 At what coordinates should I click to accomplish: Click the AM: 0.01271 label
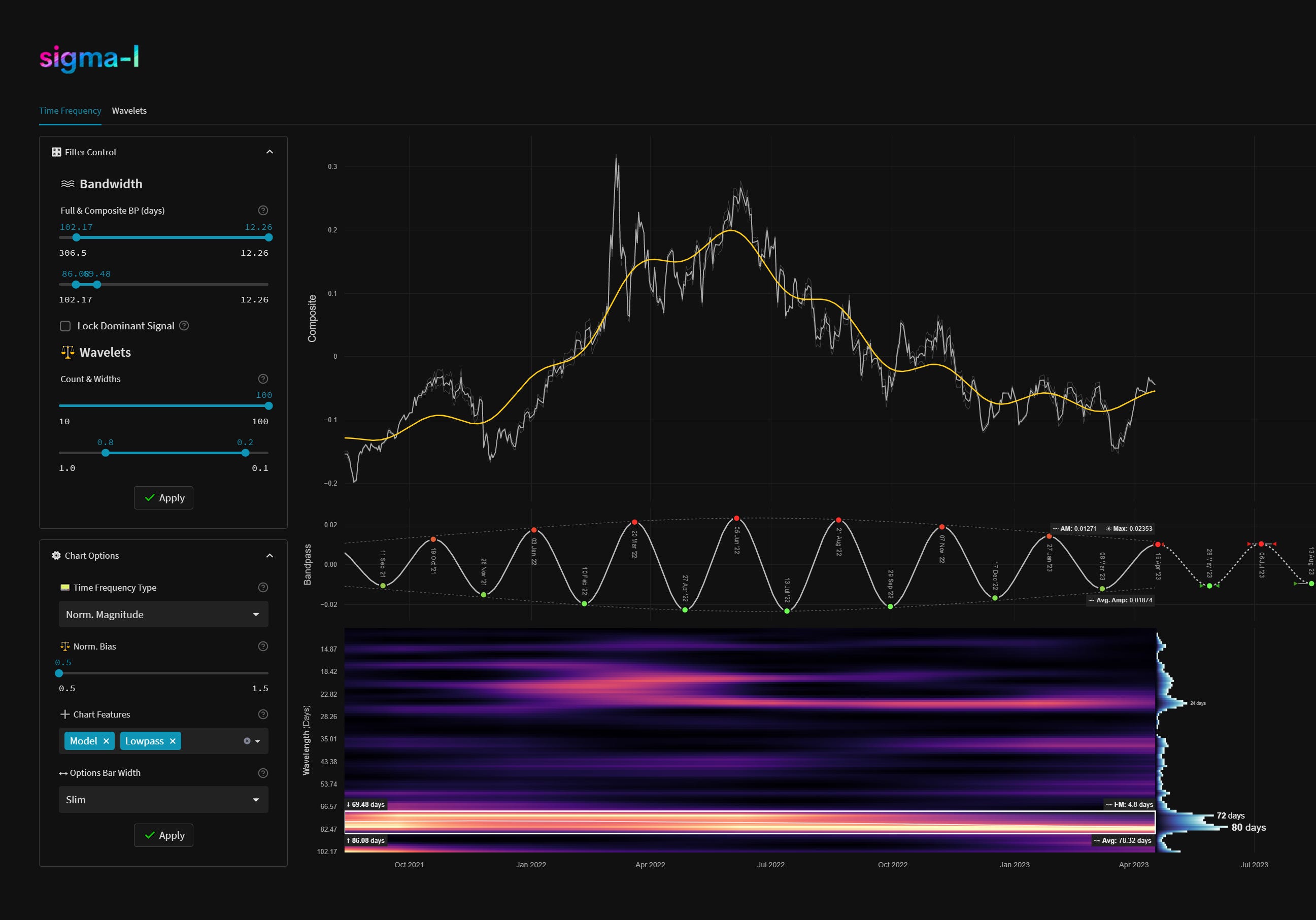(x=1075, y=528)
